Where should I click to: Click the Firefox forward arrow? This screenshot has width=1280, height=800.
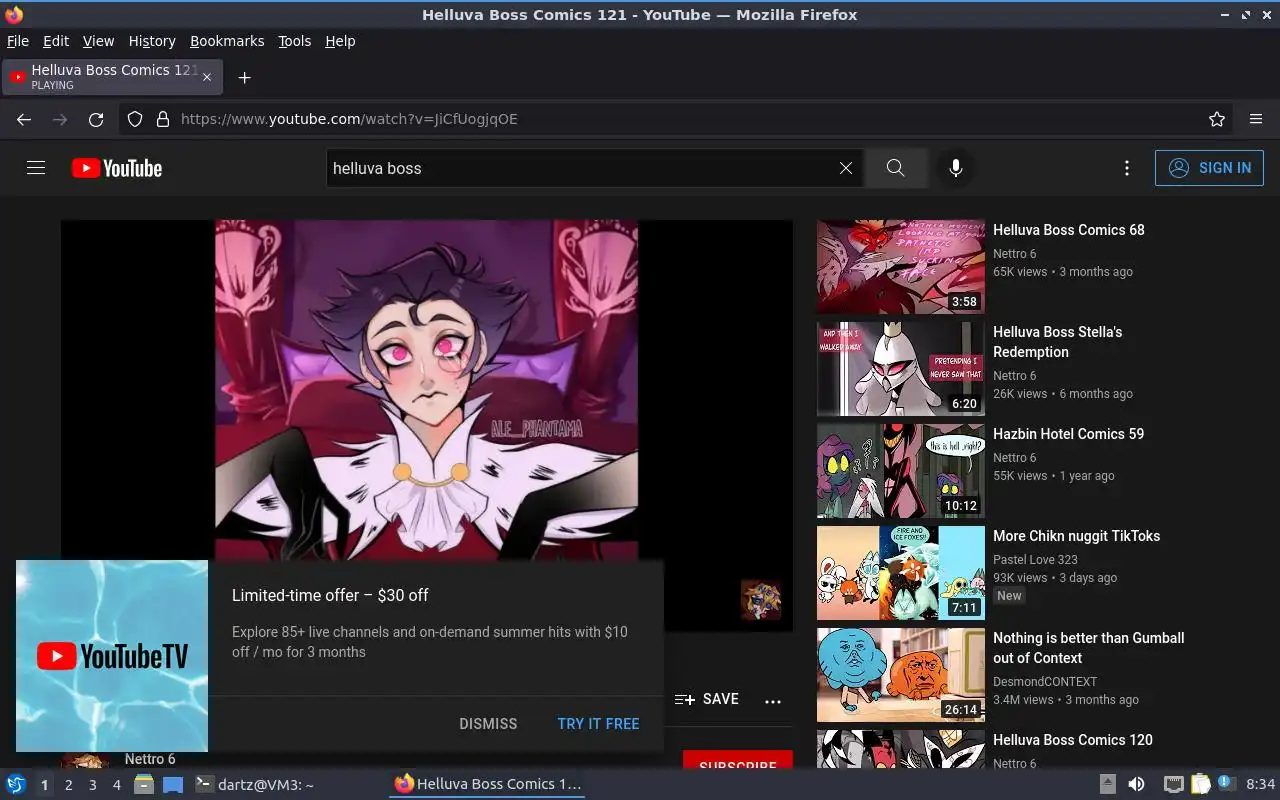(60, 119)
